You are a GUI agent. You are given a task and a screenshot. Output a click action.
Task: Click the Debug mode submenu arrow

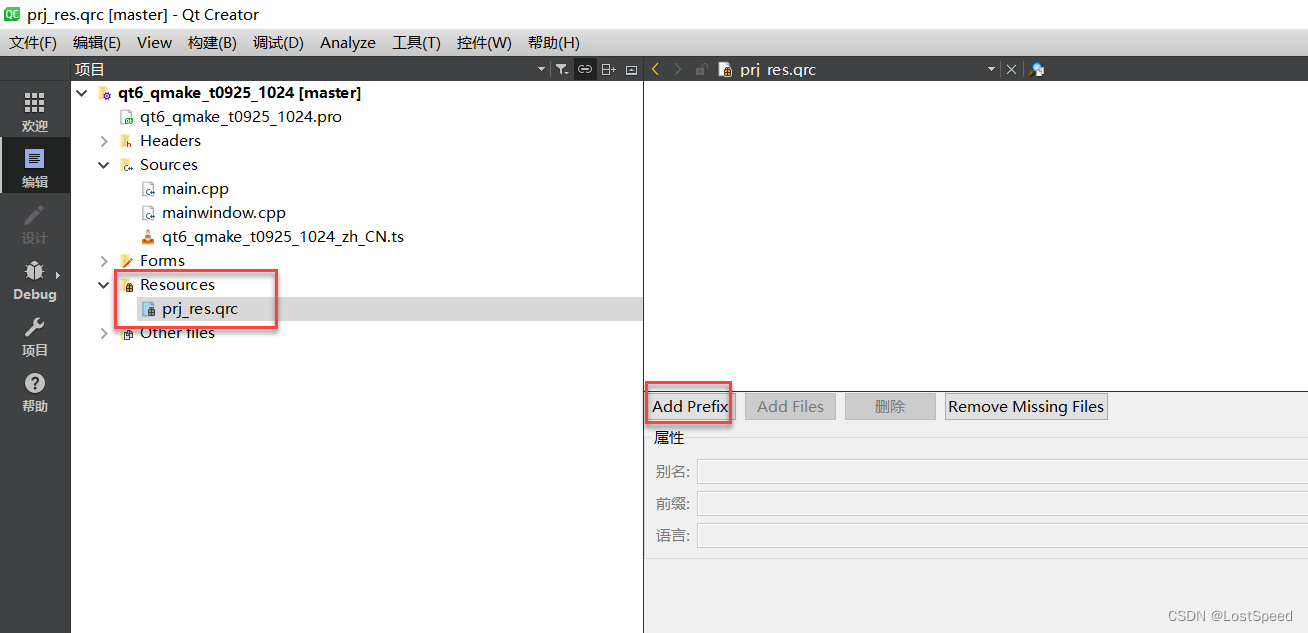(x=58, y=274)
